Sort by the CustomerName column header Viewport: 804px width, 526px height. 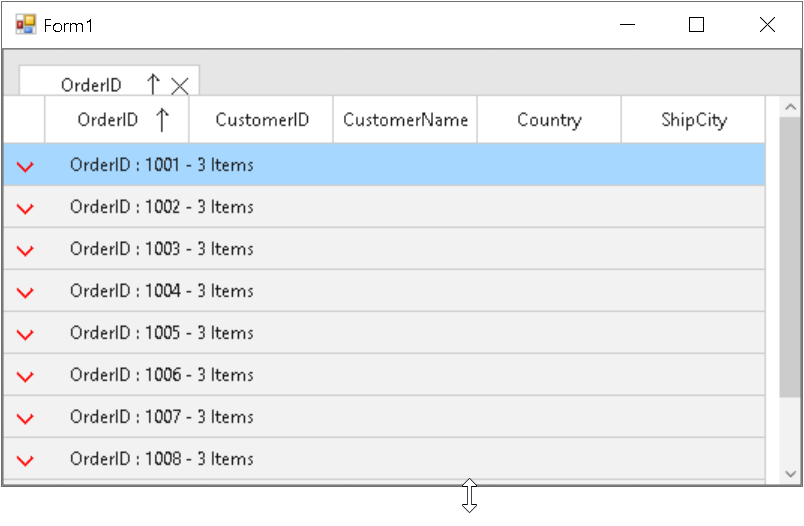(405, 119)
